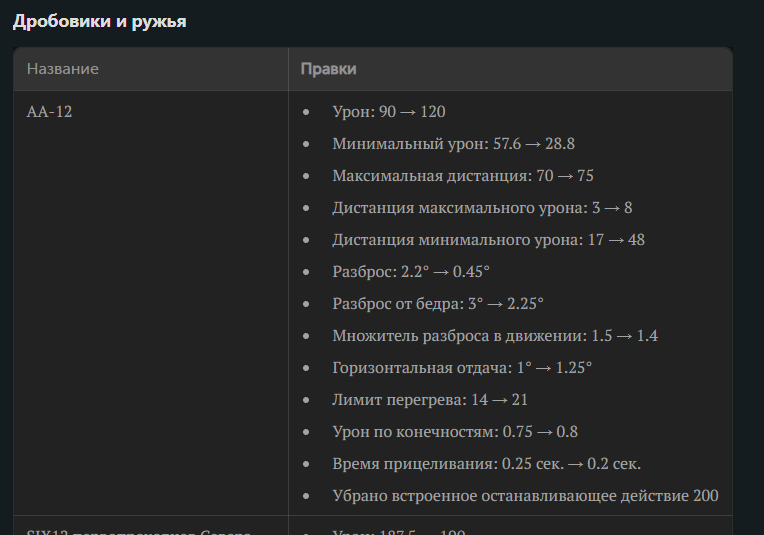Select the heading 'Дробовики и ружья'
This screenshot has height=535, width=764.
pyautogui.click(x=99, y=21)
